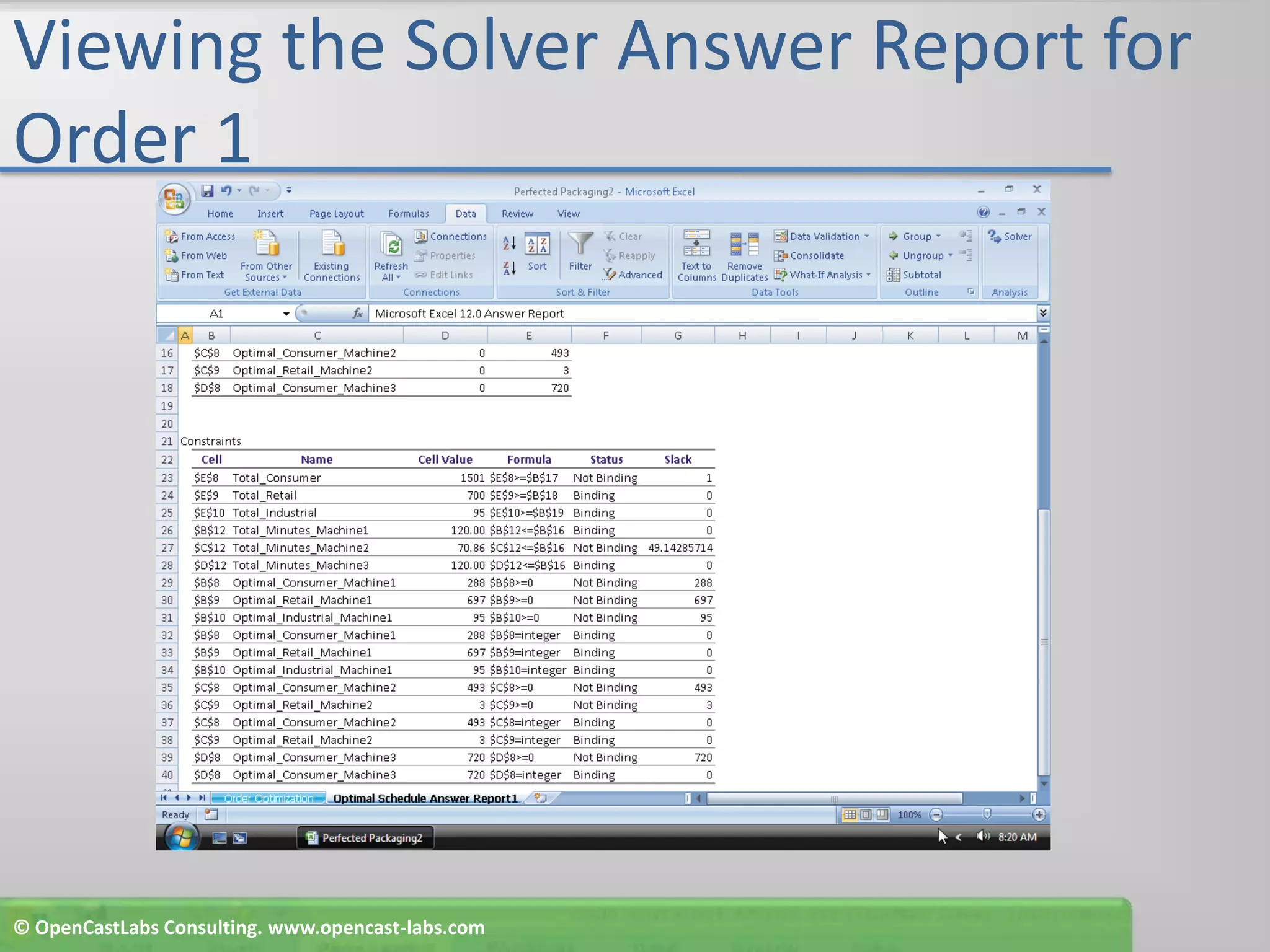
Task: Open the View ribbon tab
Action: [x=568, y=214]
